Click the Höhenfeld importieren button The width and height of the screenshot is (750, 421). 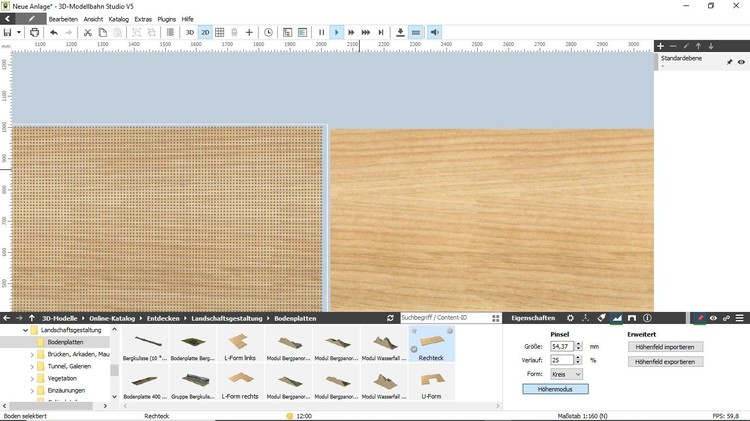coord(665,347)
